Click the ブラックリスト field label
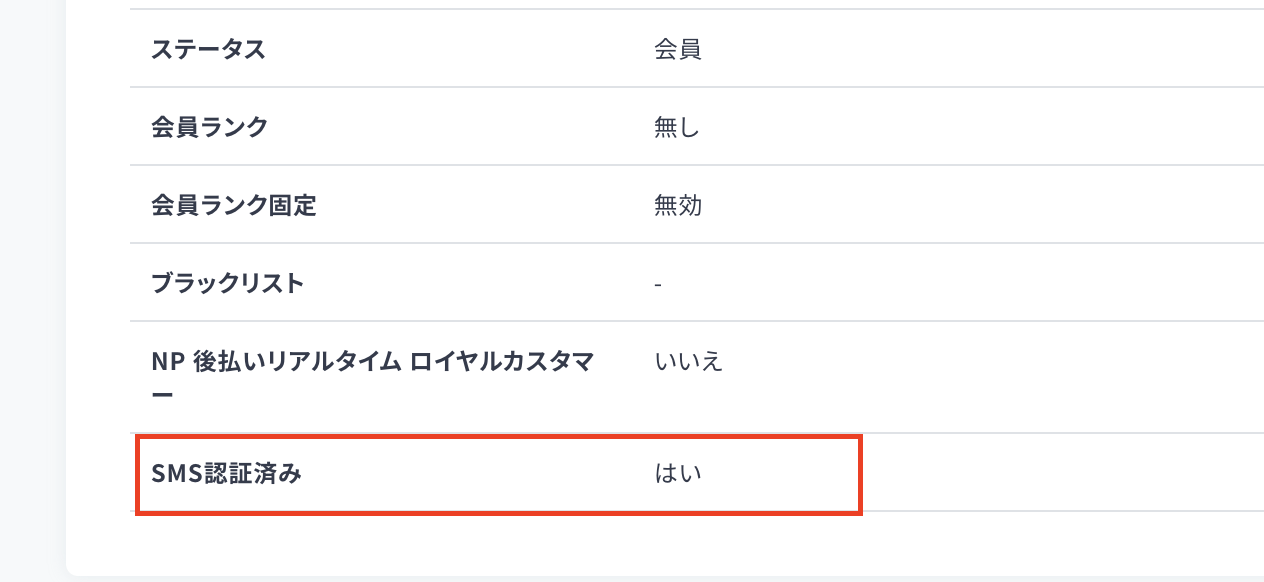Image resolution: width=1264 pixels, height=582 pixels. (227, 283)
